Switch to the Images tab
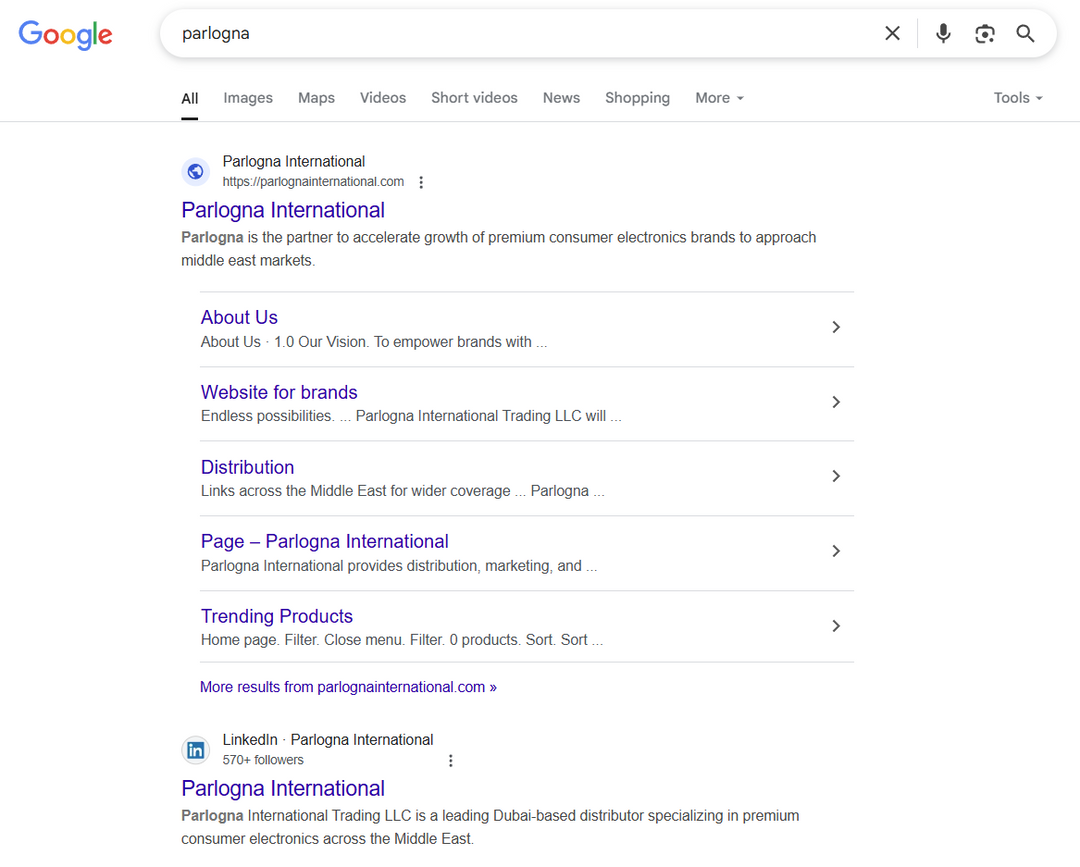The width and height of the screenshot is (1080, 867). [248, 98]
